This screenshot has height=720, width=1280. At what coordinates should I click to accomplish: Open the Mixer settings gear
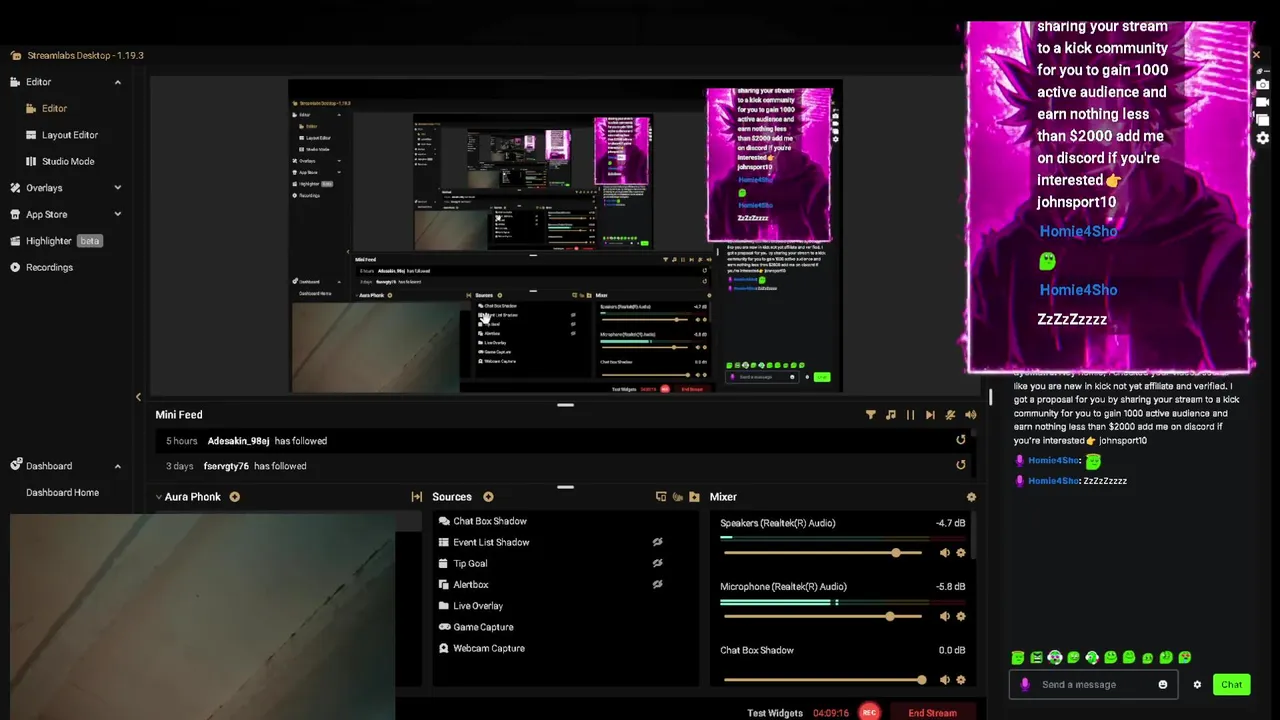click(x=971, y=497)
